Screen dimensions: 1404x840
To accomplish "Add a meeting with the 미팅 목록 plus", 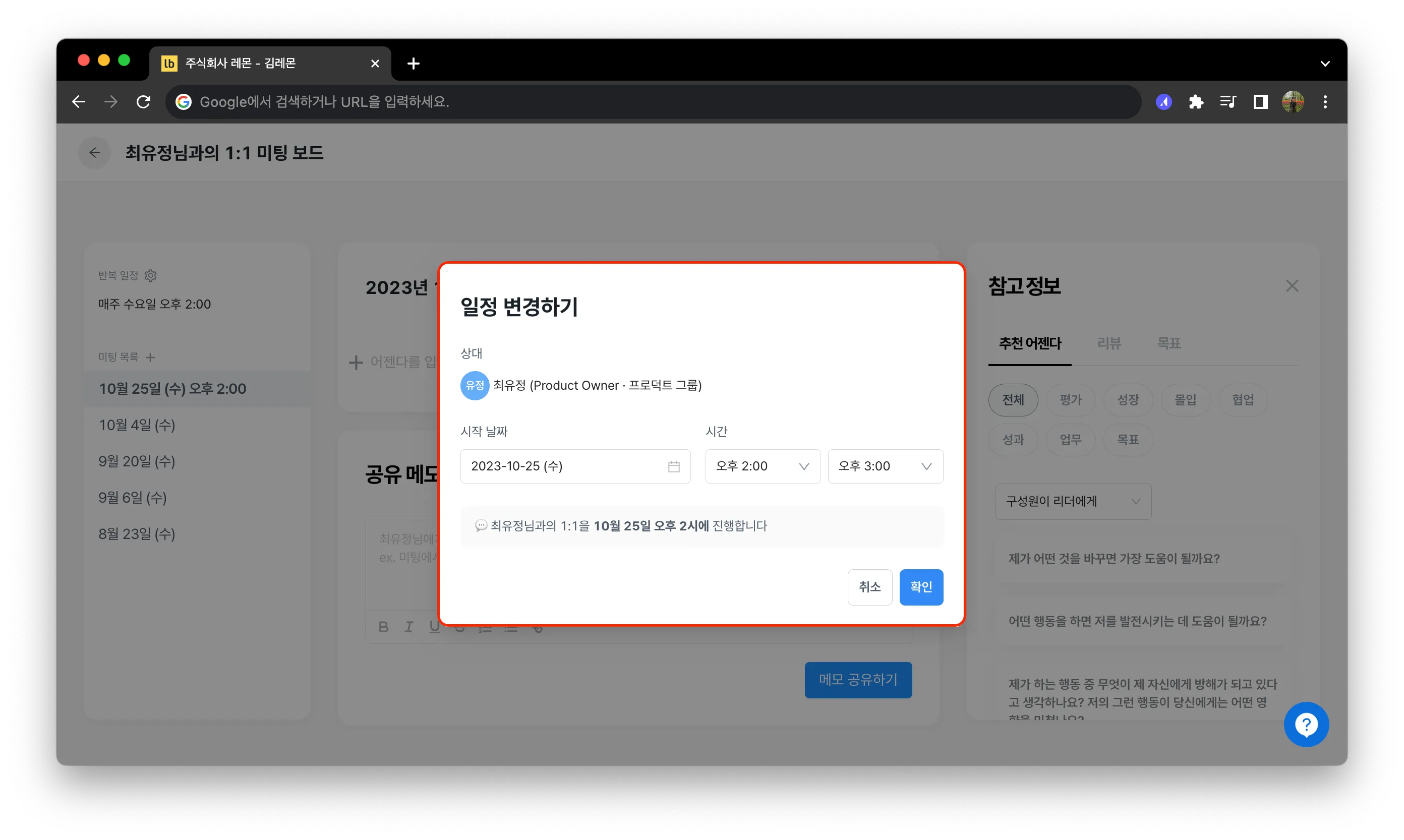I will tap(150, 357).
